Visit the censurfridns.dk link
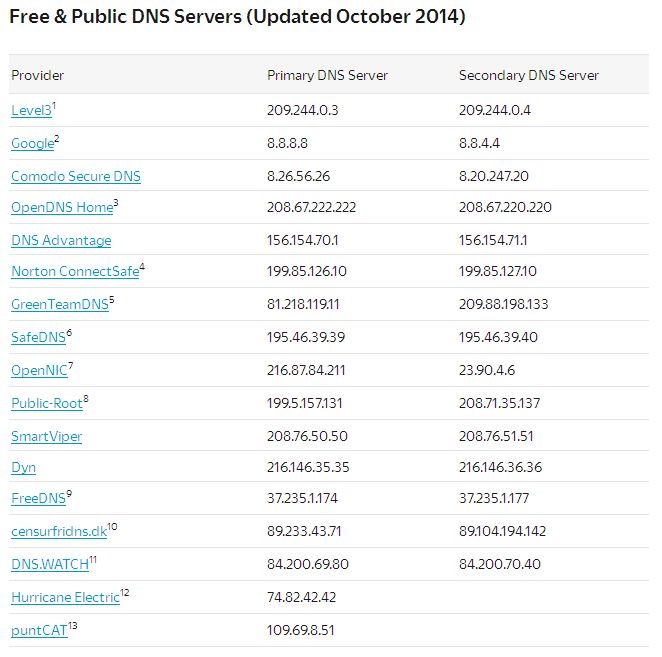662x657 pixels. pyautogui.click(x=59, y=531)
